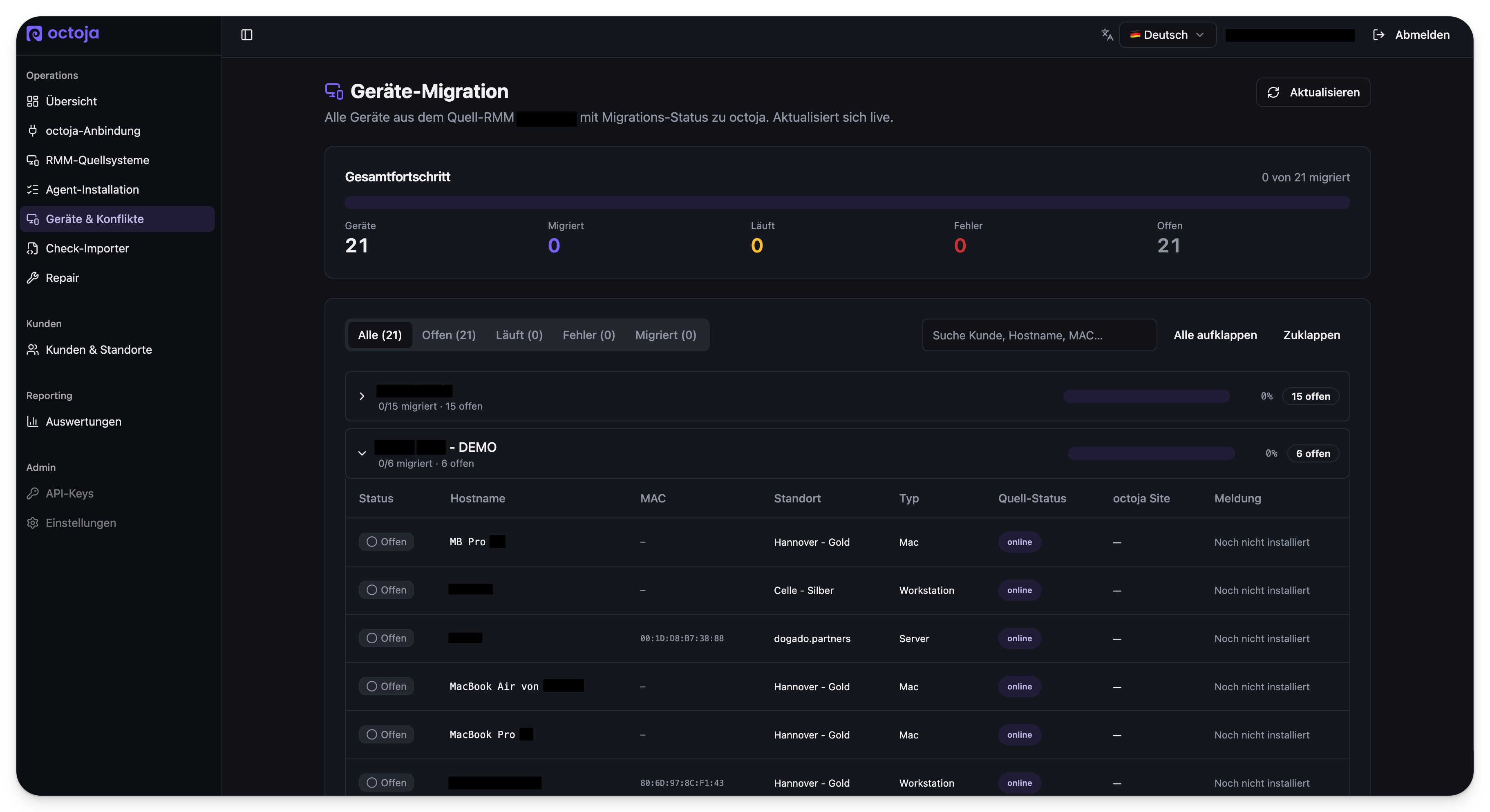Viewport: 1490px width, 812px height.
Task: Expand the customer group with 15 offen
Action: (x=362, y=397)
